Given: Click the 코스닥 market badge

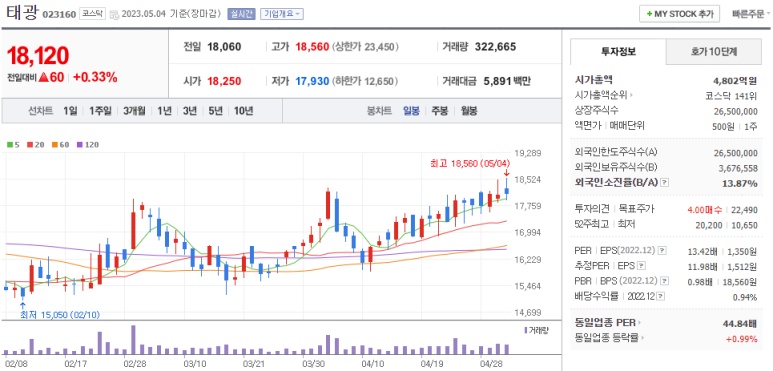Looking at the screenshot, I should pos(93,14).
